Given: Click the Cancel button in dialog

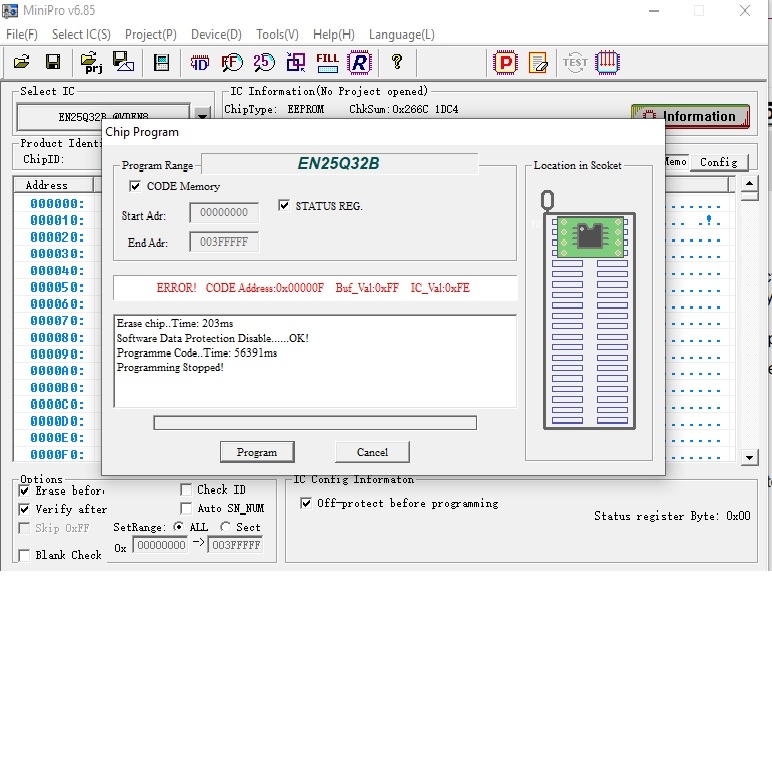Looking at the screenshot, I should click(372, 452).
